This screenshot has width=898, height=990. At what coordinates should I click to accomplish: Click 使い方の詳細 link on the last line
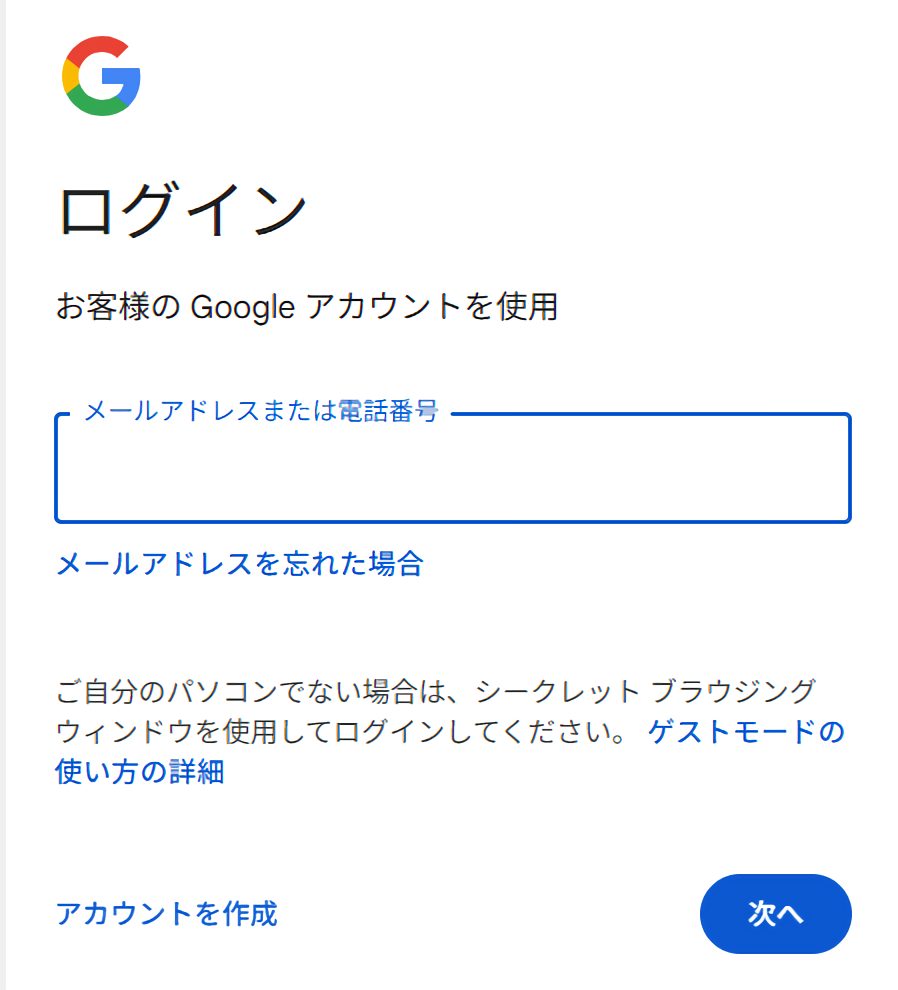(x=140, y=772)
